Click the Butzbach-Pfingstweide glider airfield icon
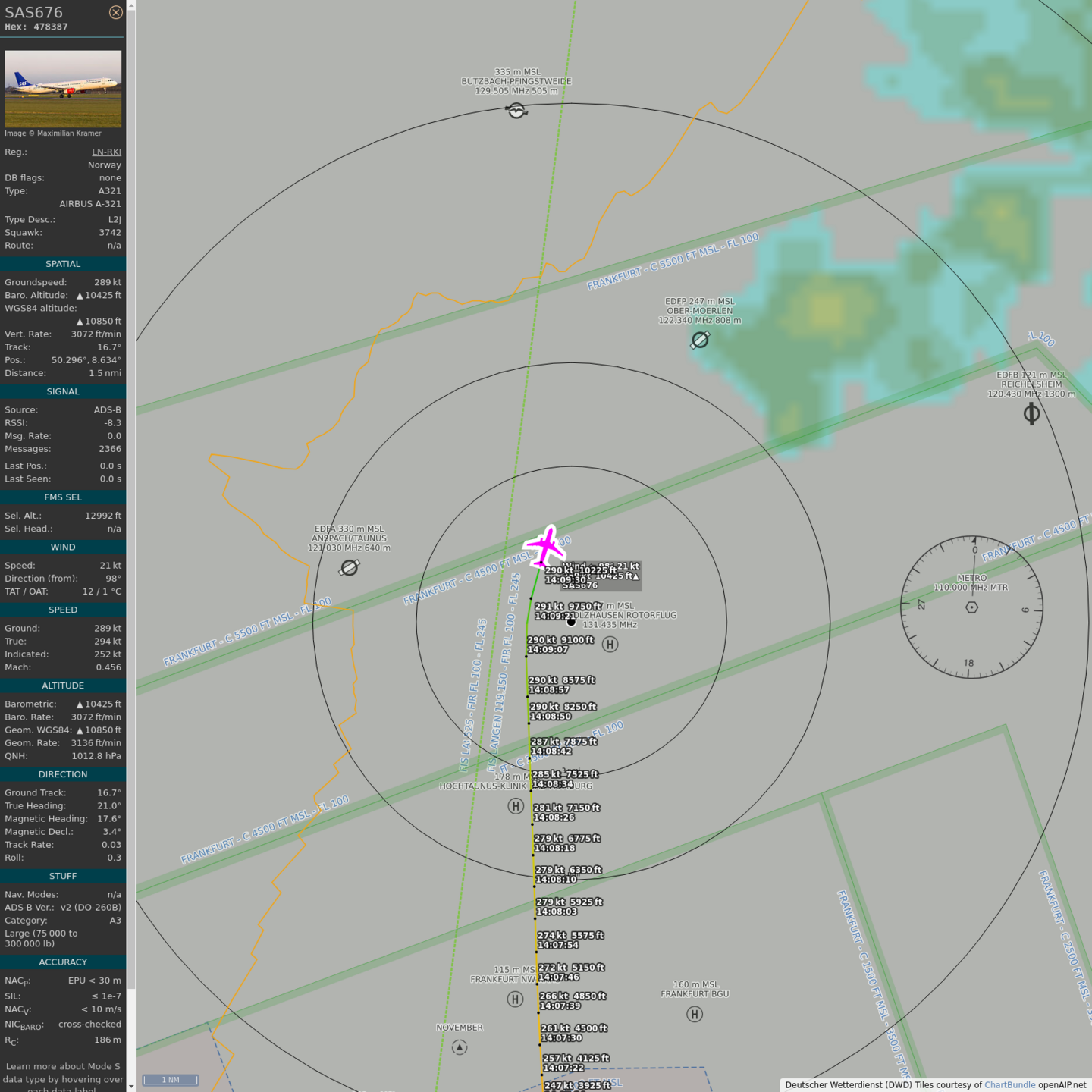The image size is (1092, 1092). click(516, 111)
